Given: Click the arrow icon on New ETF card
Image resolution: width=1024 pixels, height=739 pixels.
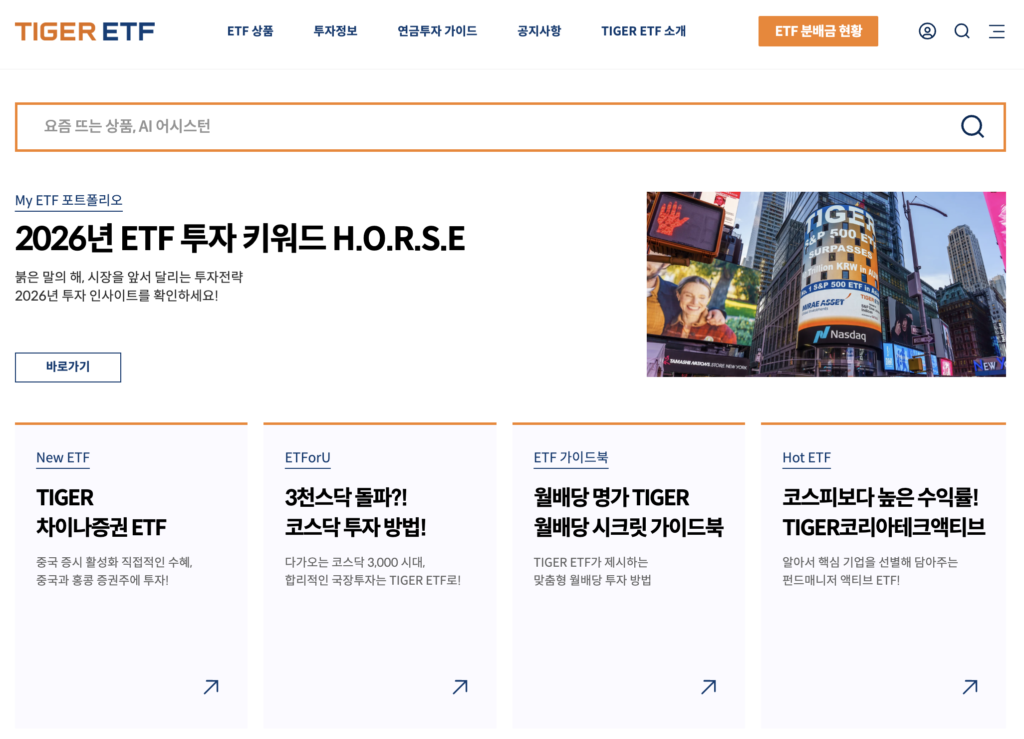Looking at the screenshot, I should 211,687.
